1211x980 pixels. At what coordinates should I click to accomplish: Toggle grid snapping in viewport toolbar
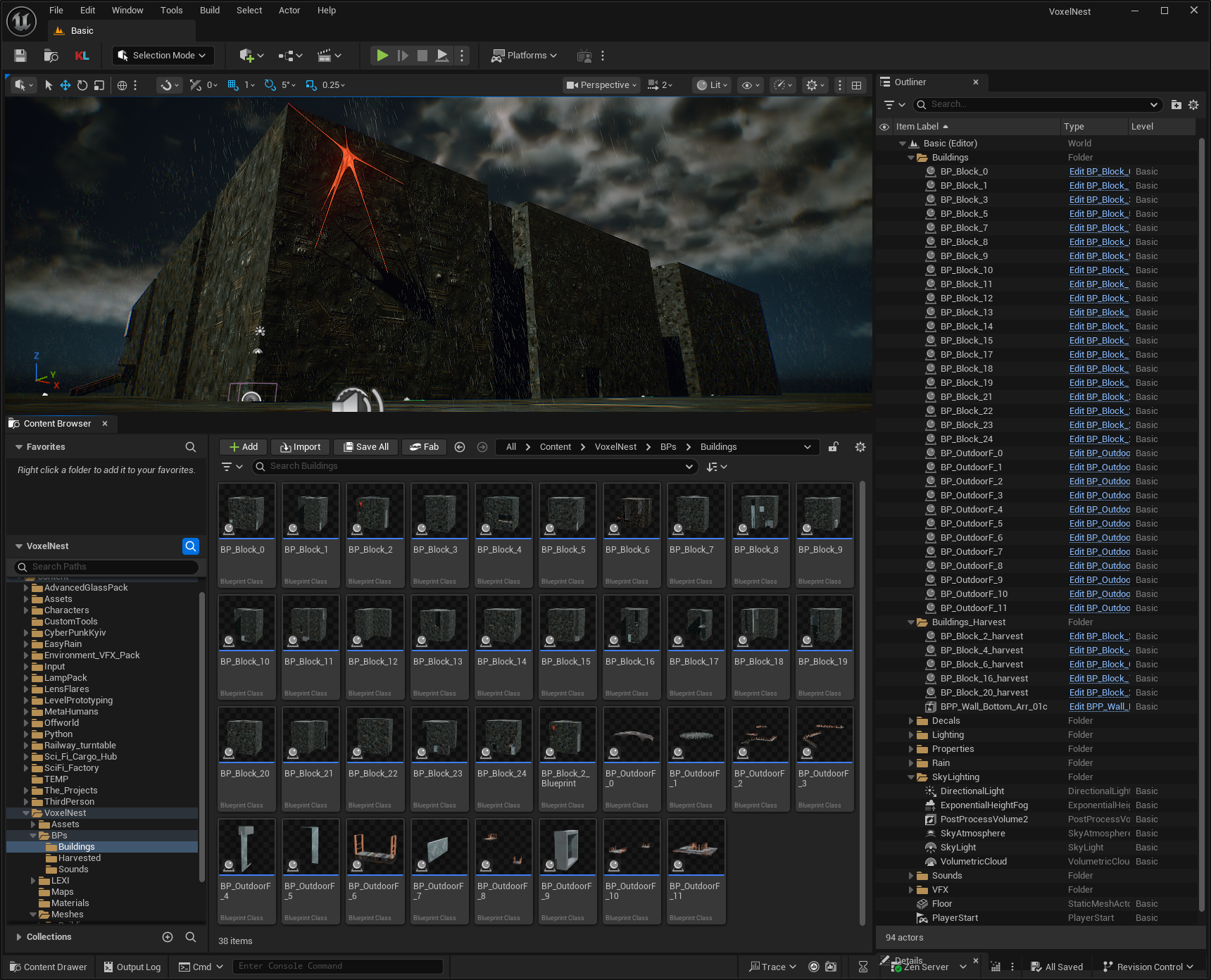pos(233,85)
